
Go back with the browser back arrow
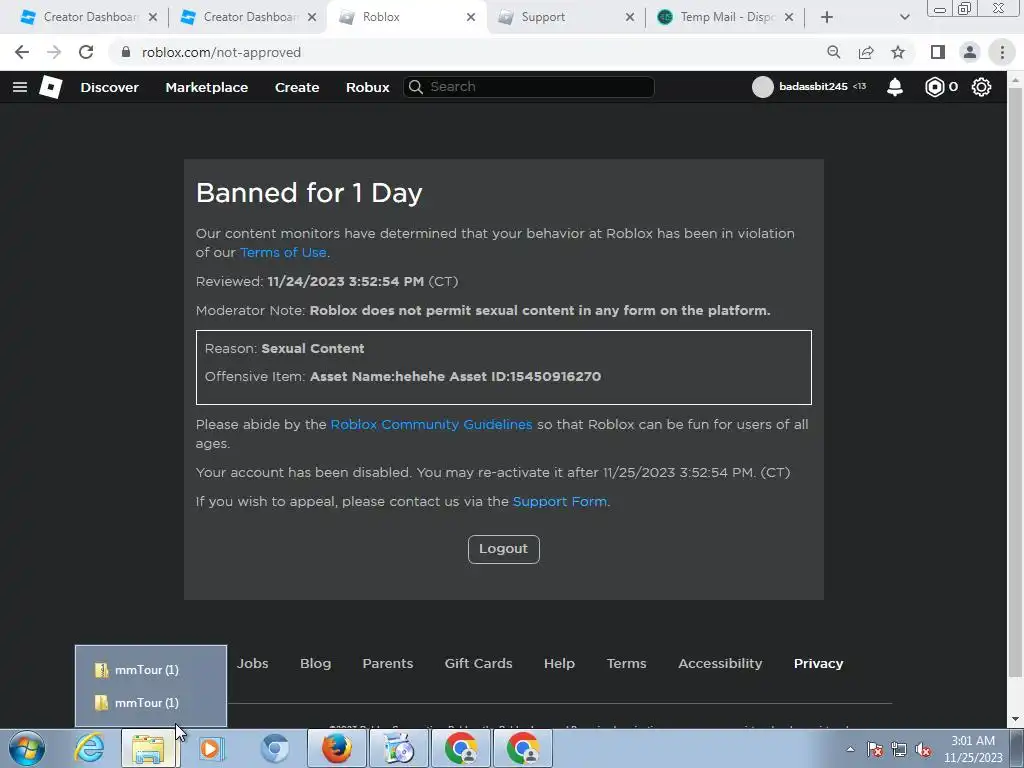coord(22,52)
